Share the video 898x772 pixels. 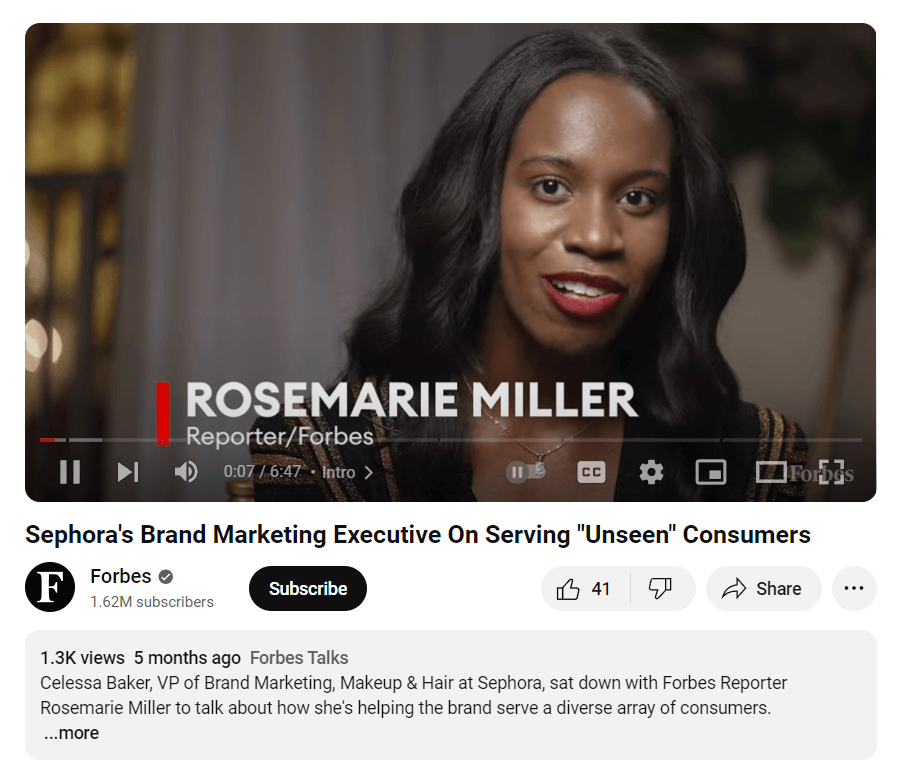pyautogui.click(x=763, y=588)
